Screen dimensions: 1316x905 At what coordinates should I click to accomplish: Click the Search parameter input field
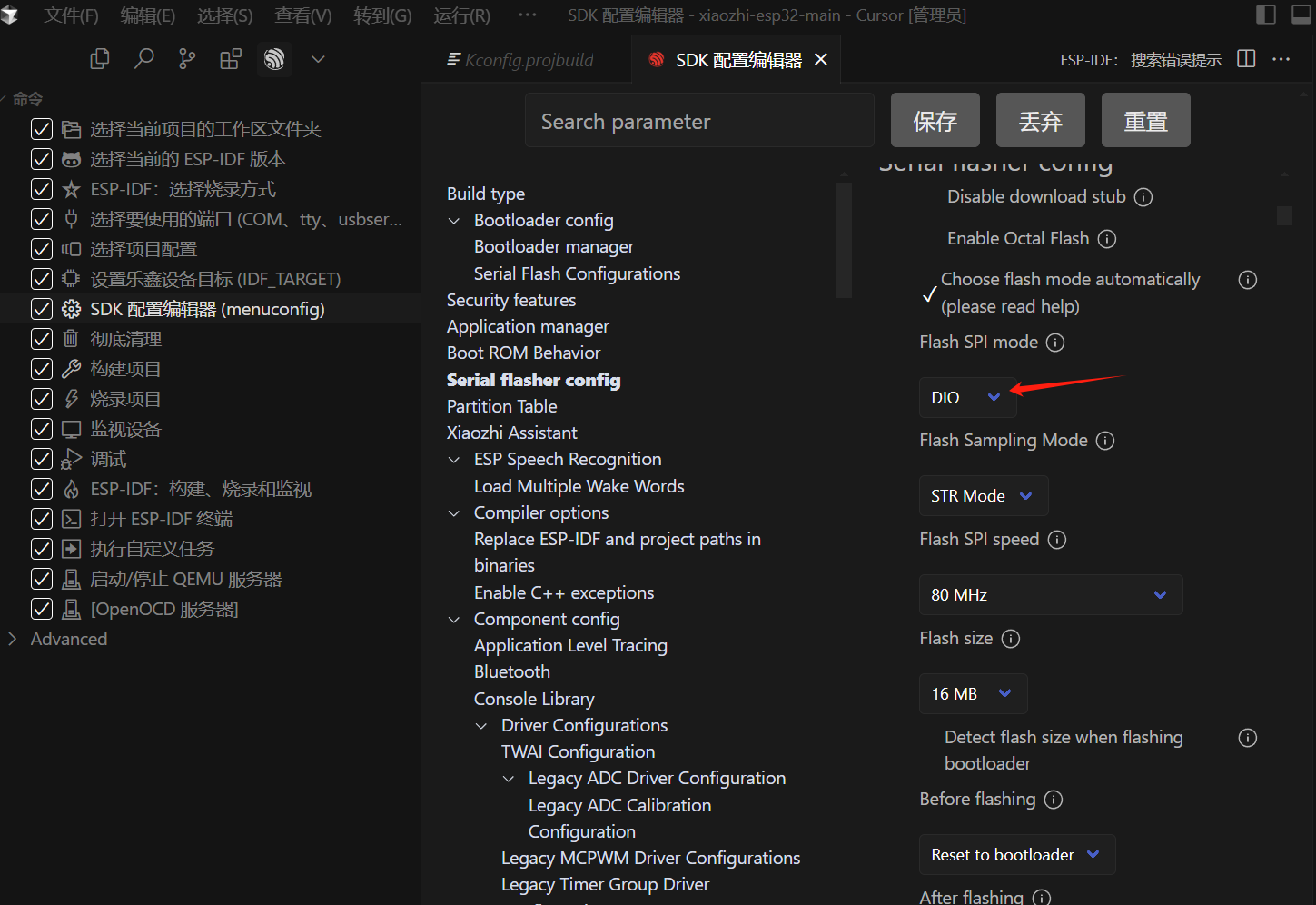point(699,122)
